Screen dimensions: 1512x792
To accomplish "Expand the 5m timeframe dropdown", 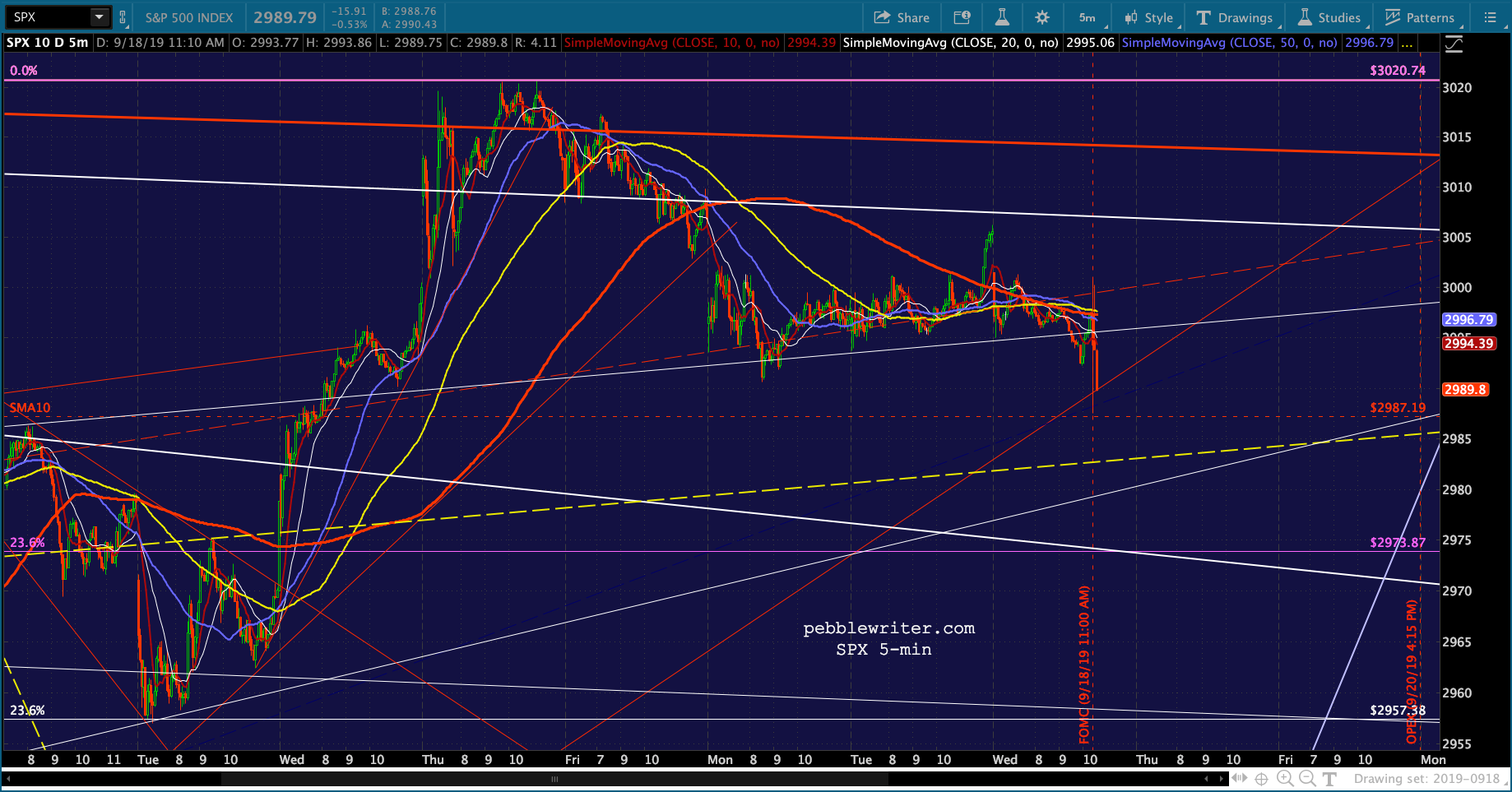I will (1088, 17).
